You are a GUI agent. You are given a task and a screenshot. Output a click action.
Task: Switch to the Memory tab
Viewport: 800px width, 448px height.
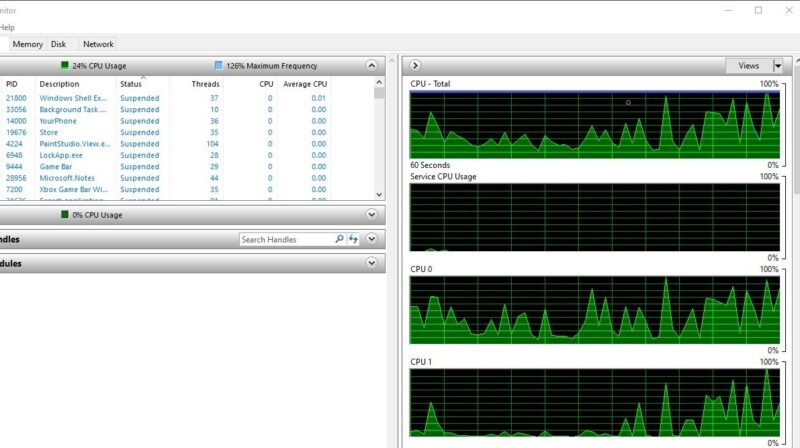tap(28, 44)
